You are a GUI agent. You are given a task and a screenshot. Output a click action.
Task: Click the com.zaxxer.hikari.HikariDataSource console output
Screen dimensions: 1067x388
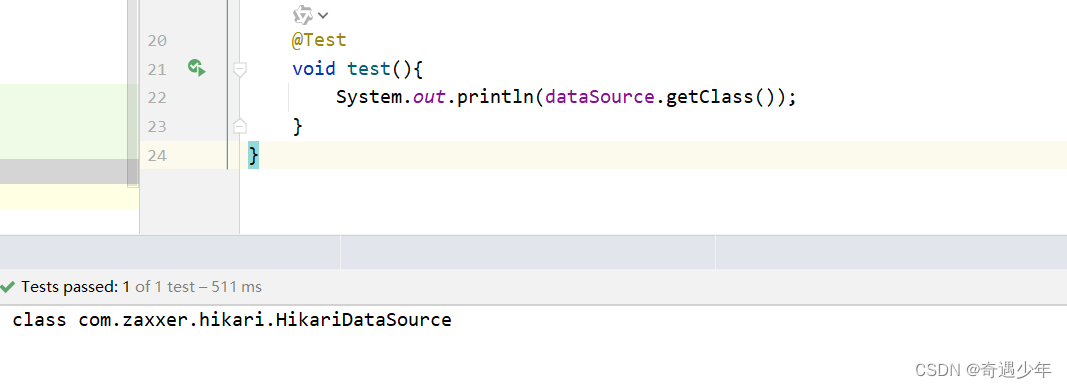265,319
